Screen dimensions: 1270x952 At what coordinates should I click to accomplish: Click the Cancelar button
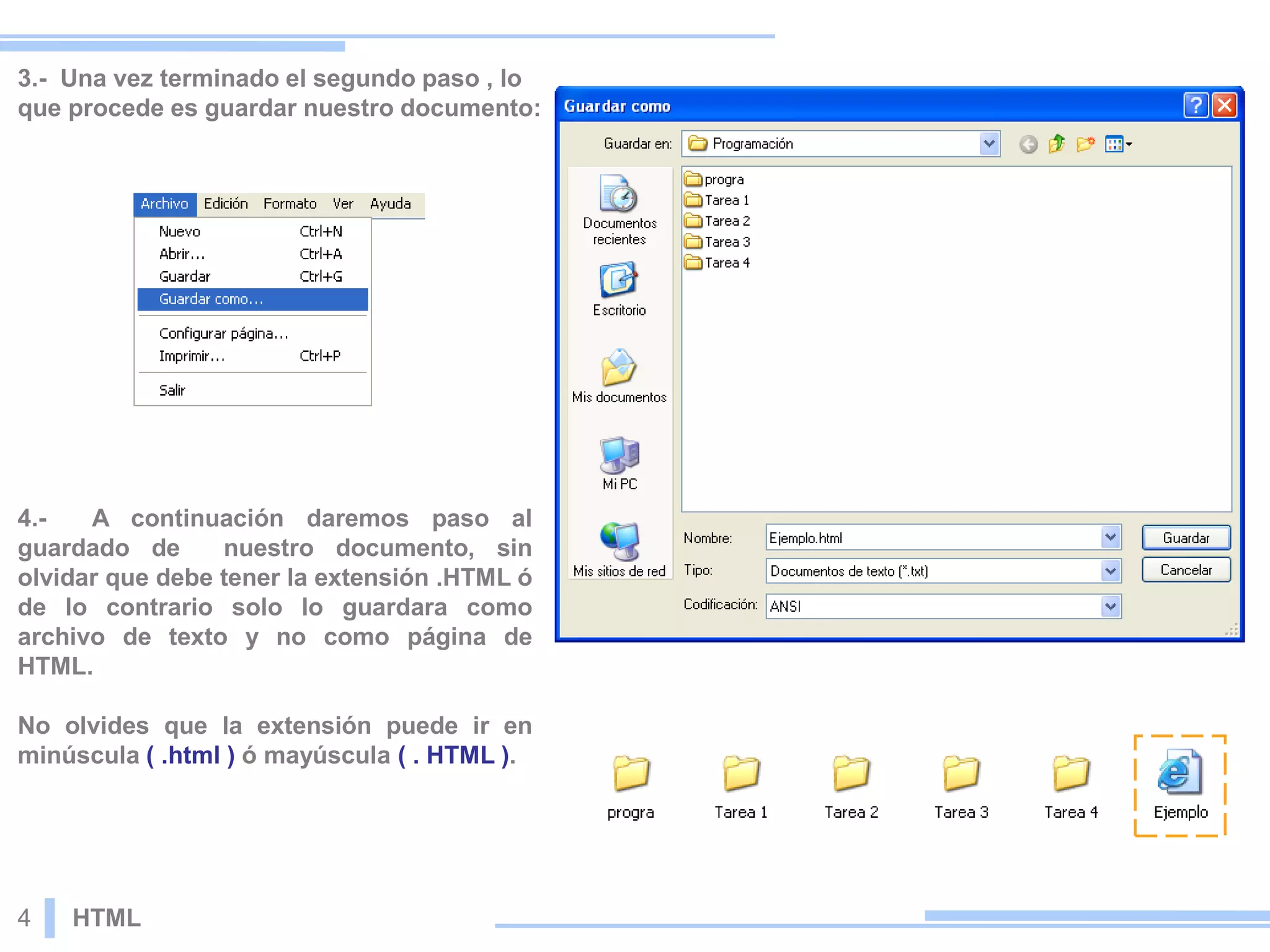[x=1186, y=570]
